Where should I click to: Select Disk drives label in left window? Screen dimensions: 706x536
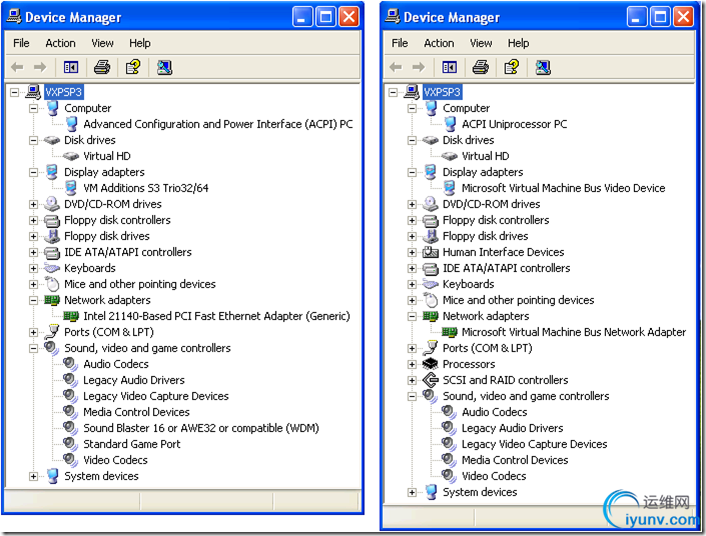tap(90, 140)
